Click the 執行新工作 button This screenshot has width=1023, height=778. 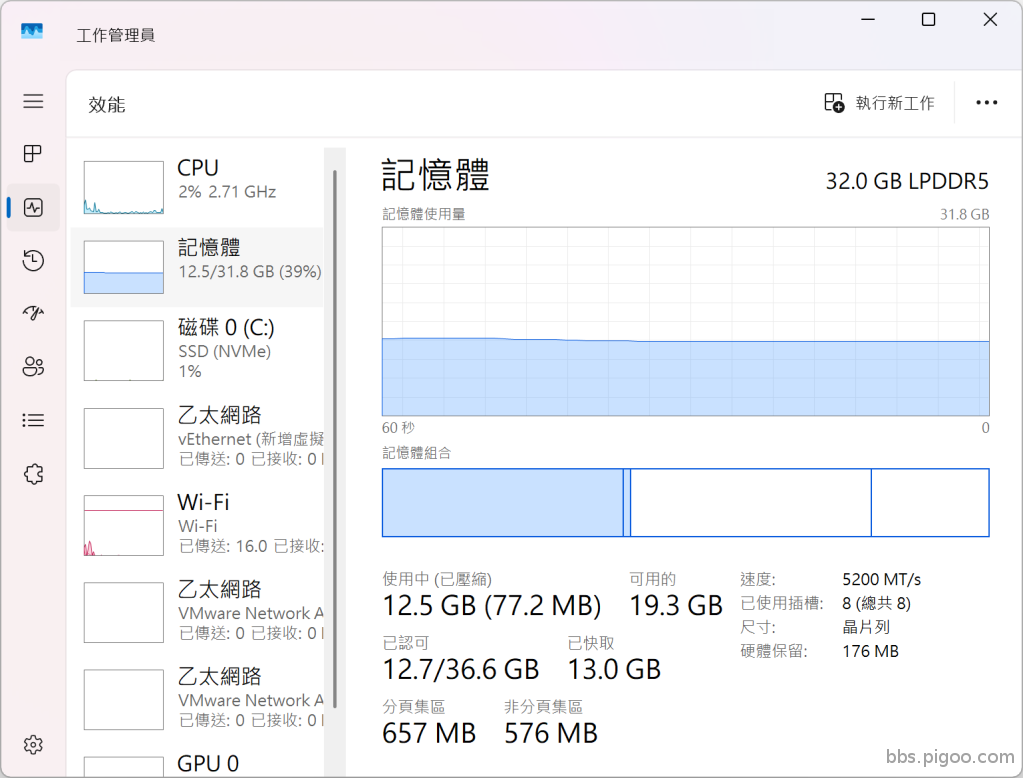[x=879, y=103]
